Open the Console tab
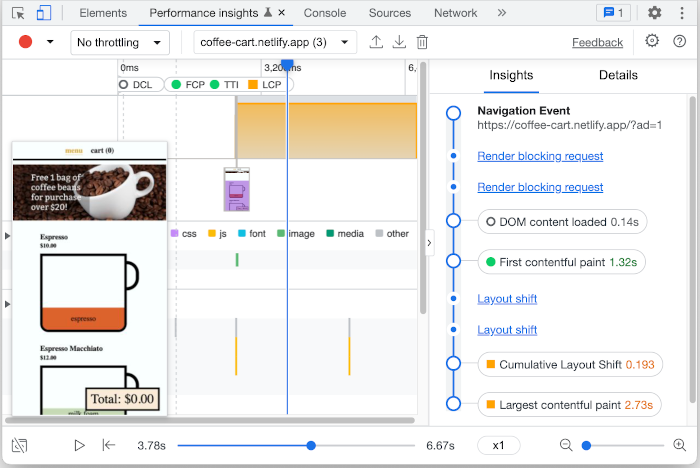700x468 pixels. coord(325,13)
